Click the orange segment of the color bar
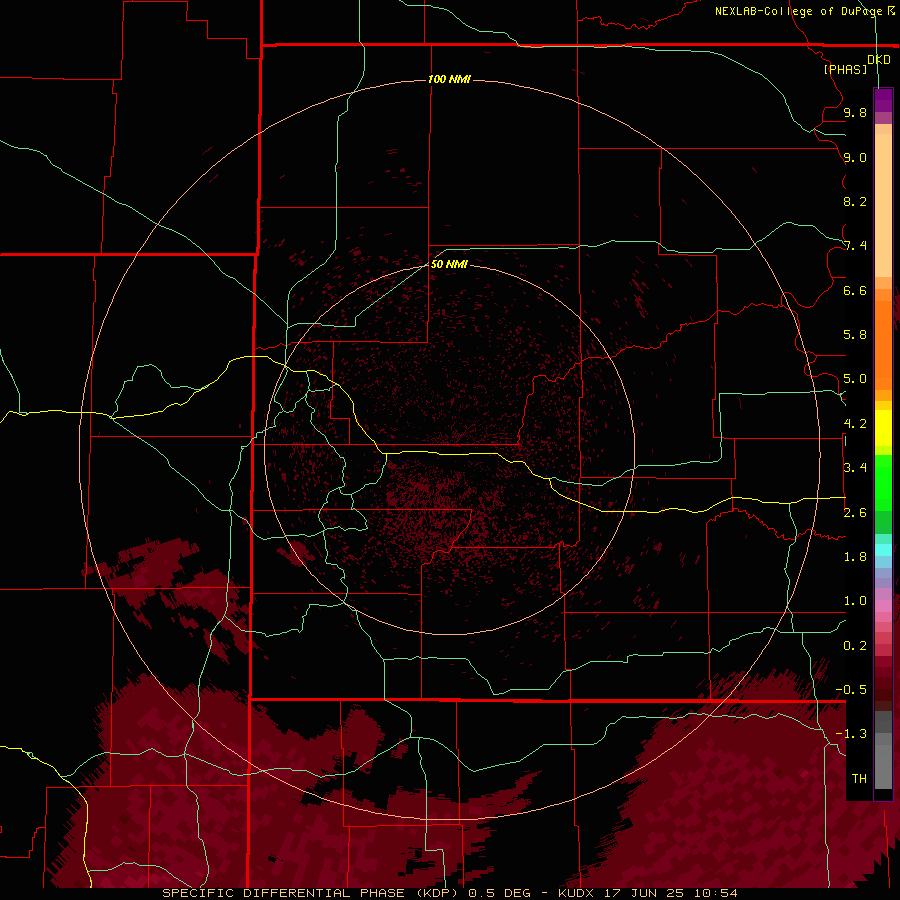 883,344
